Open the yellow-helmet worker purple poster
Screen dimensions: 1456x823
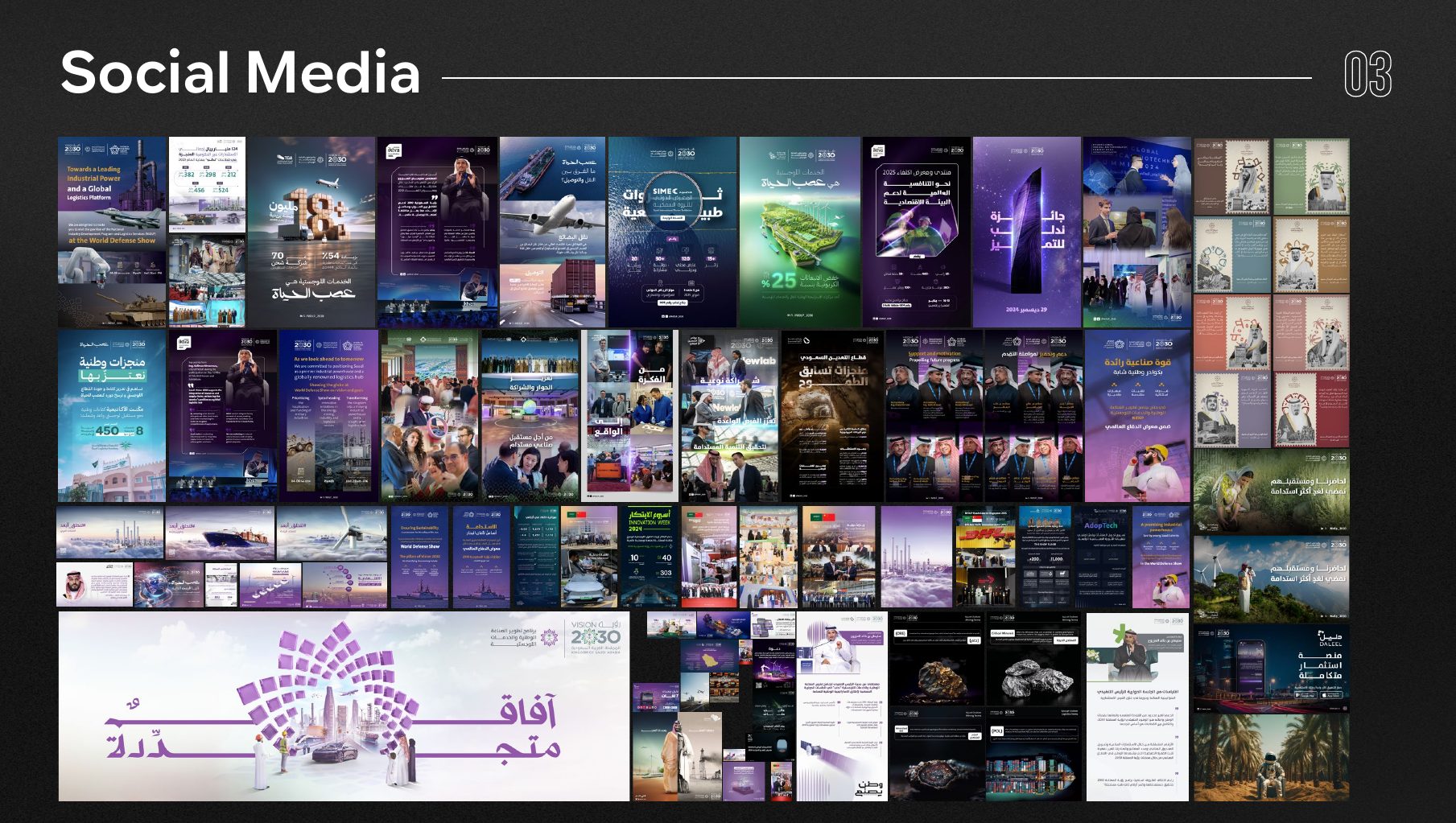1137,416
